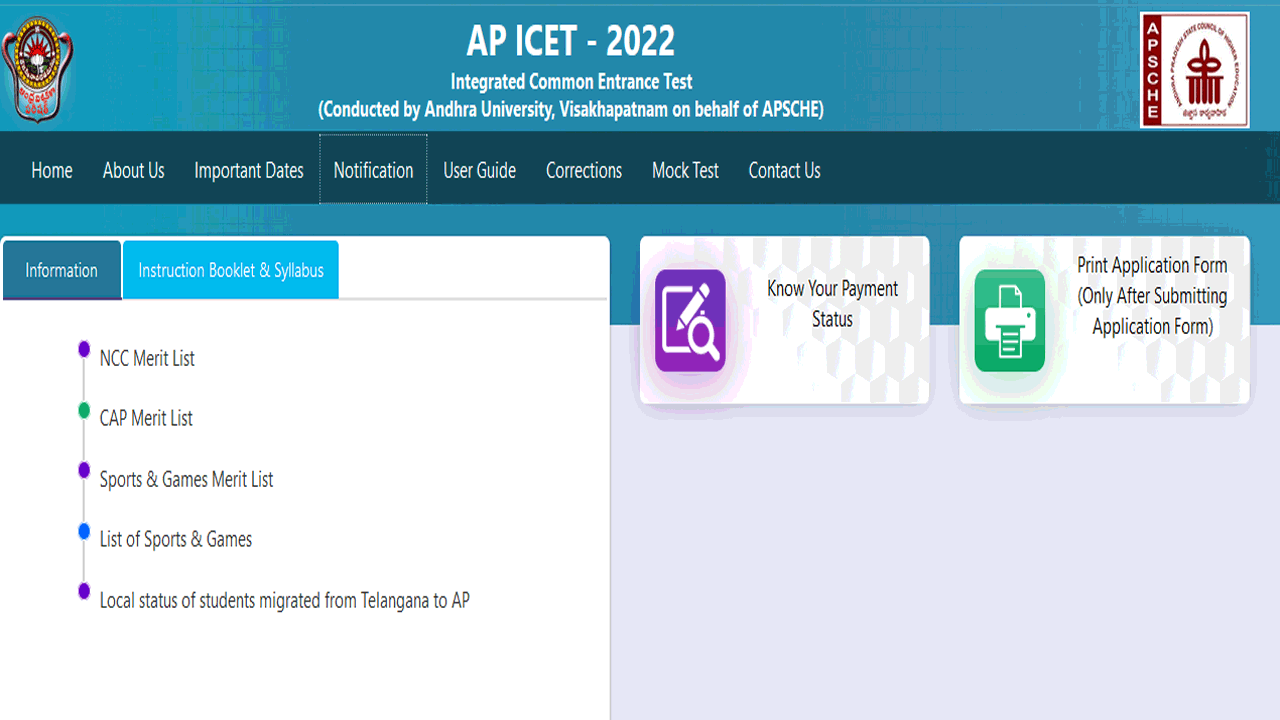
Task: Go to the Home menu item
Action: 52,170
